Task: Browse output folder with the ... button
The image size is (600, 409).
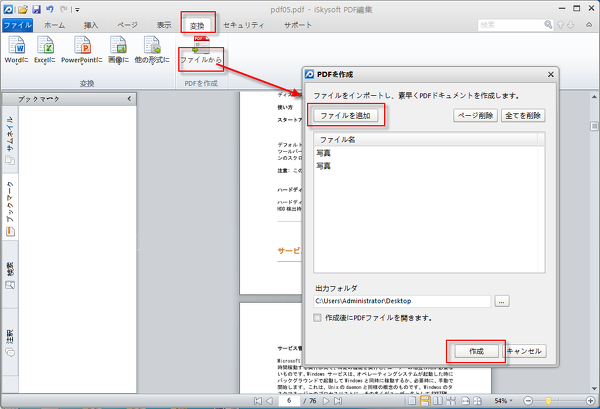Action: click(x=502, y=300)
